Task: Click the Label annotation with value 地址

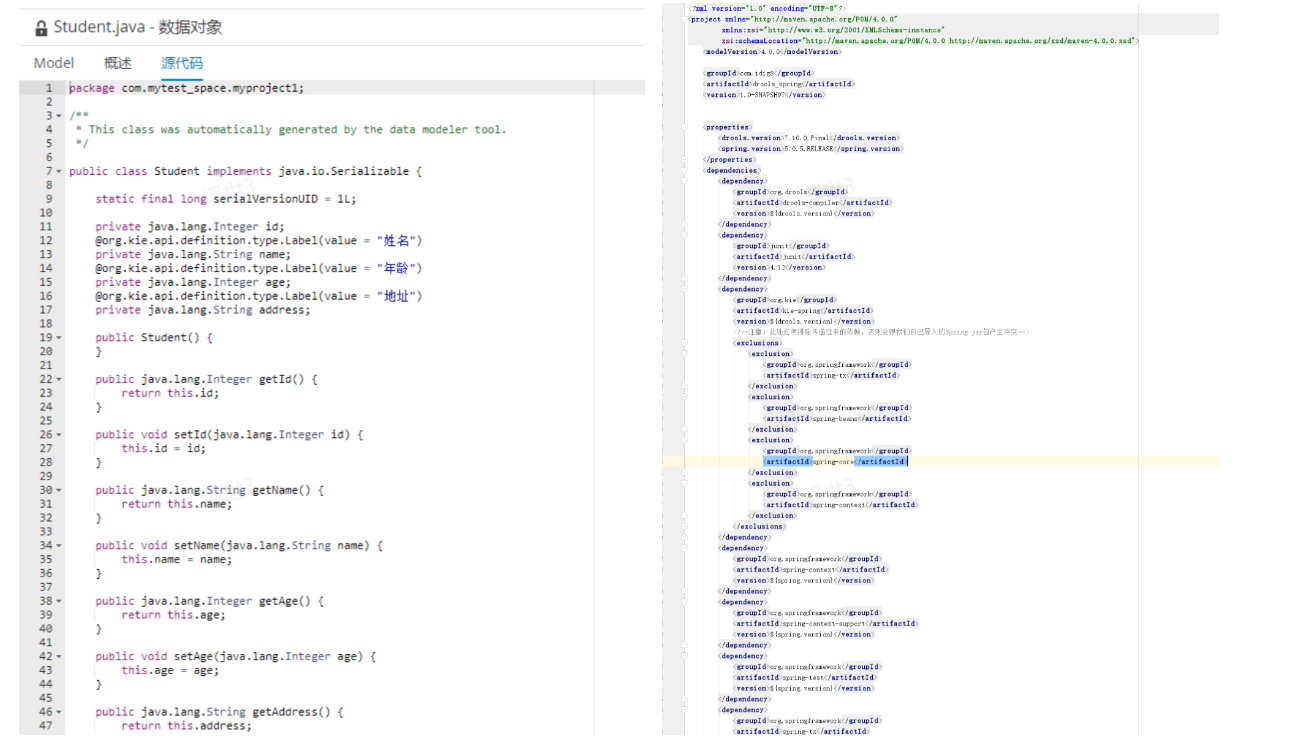Action: click(259, 296)
